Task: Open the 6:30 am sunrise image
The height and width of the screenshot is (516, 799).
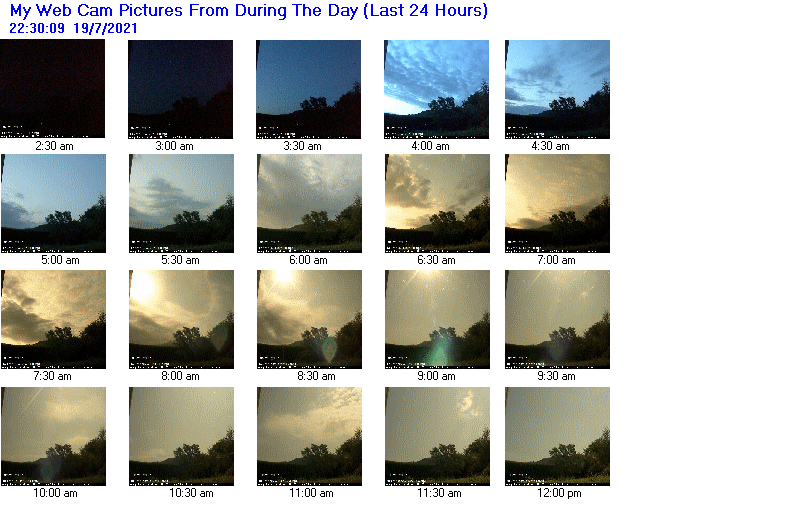Action: tap(437, 203)
